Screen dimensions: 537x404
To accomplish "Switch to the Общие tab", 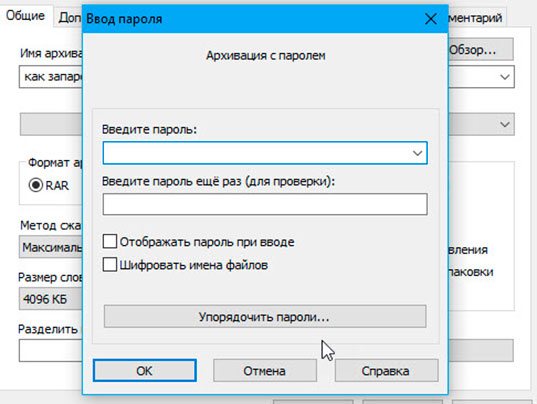I will (25, 16).
